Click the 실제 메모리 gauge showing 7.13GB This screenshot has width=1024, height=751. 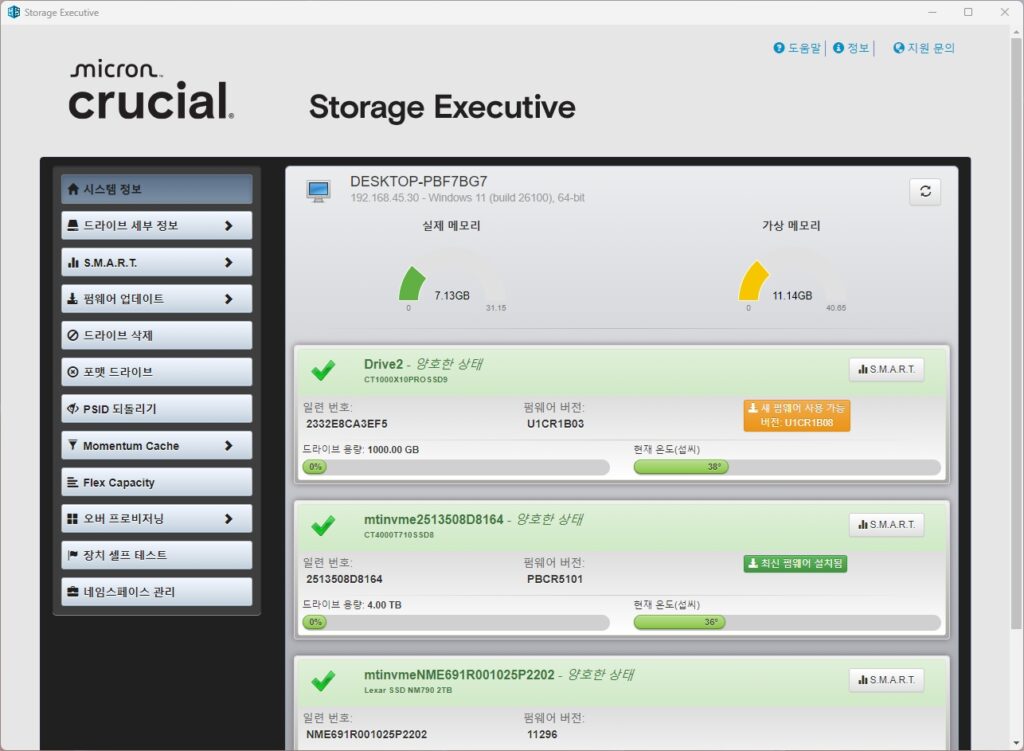tap(452, 281)
